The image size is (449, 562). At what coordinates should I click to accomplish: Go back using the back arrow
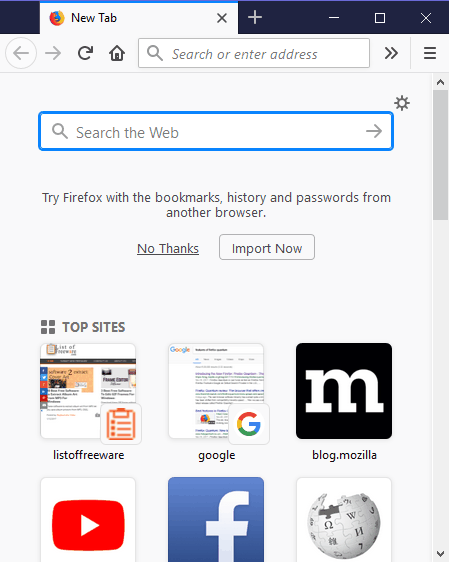click(21, 53)
